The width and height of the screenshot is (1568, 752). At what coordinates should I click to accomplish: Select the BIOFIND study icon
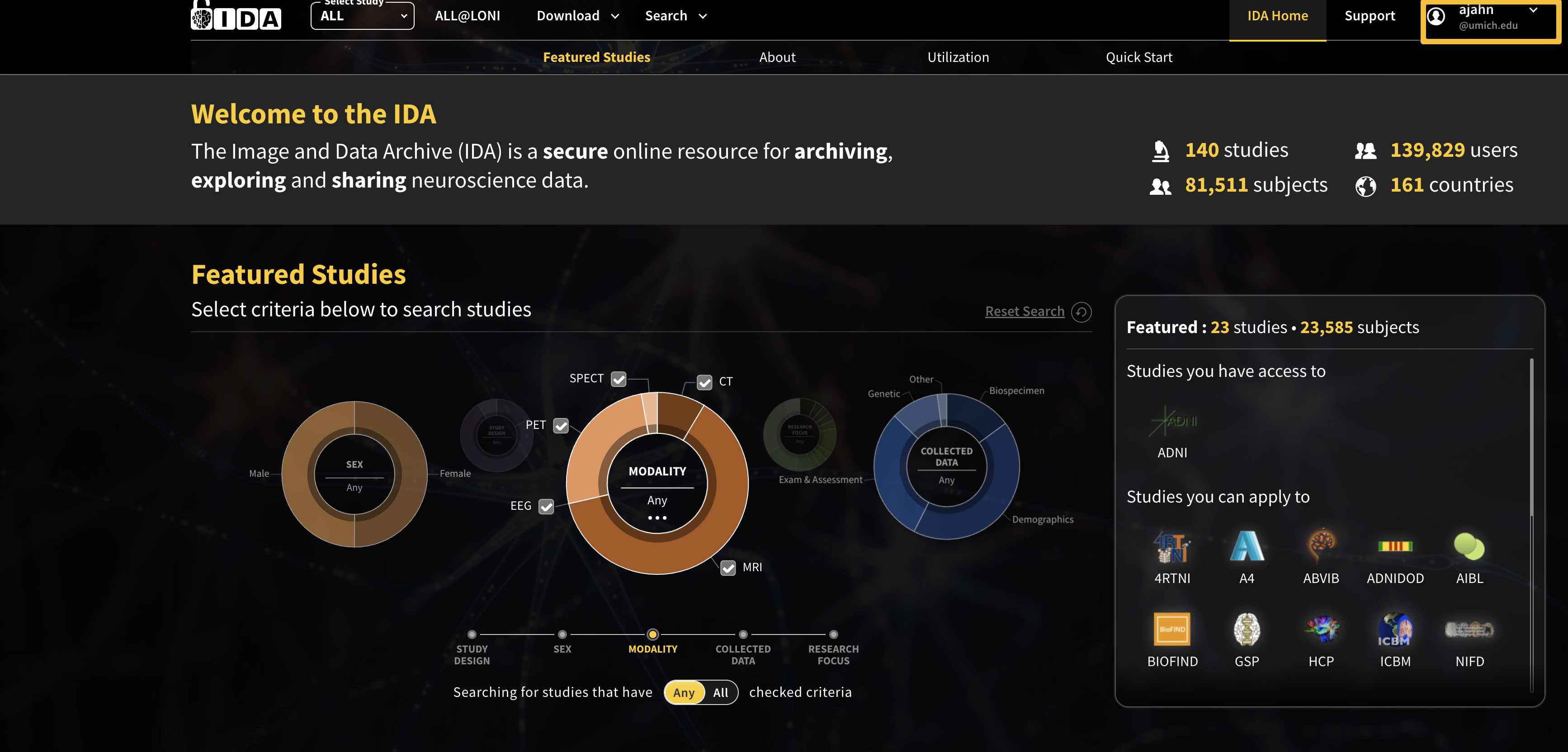click(x=1172, y=629)
